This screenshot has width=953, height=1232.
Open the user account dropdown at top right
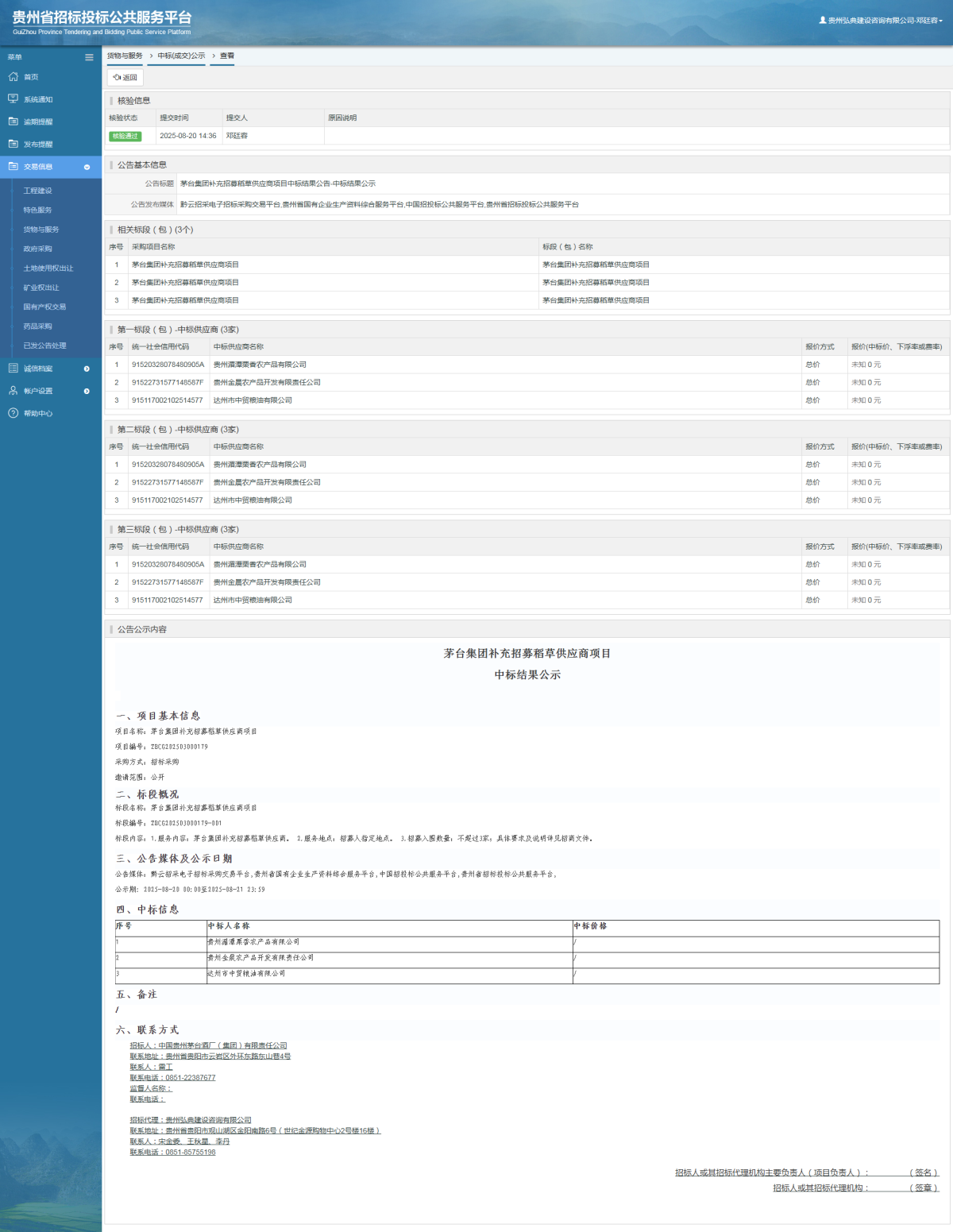pos(882,21)
